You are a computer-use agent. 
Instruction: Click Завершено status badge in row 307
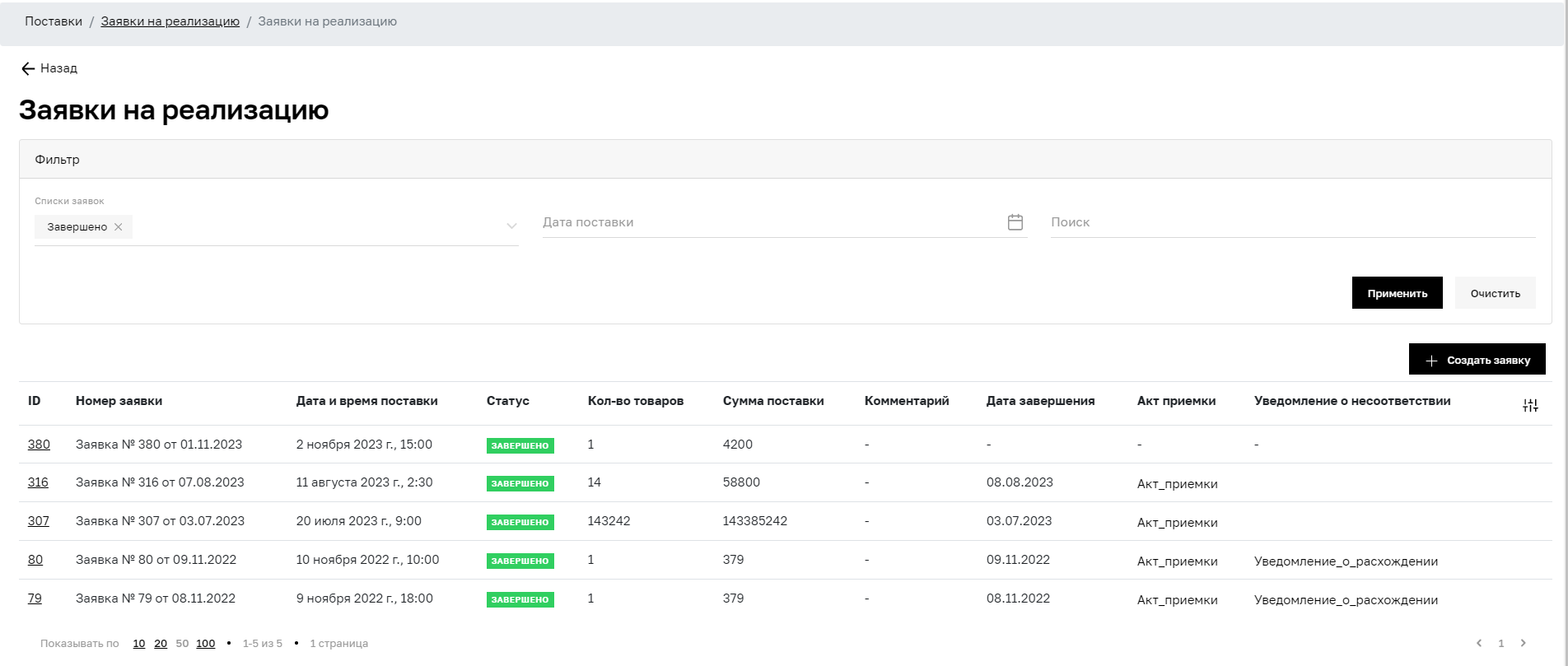[520, 522]
